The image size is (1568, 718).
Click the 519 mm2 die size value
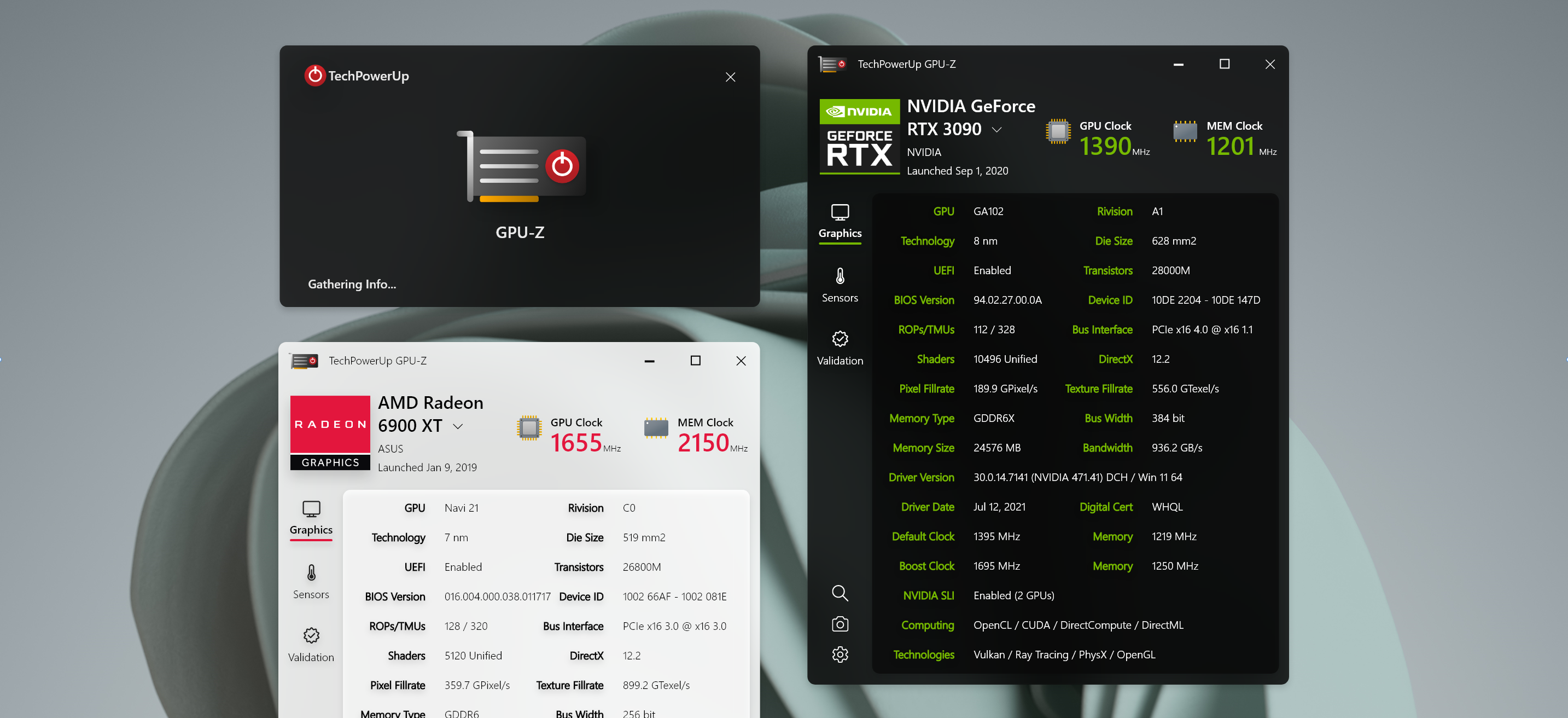click(x=643, y=537)
